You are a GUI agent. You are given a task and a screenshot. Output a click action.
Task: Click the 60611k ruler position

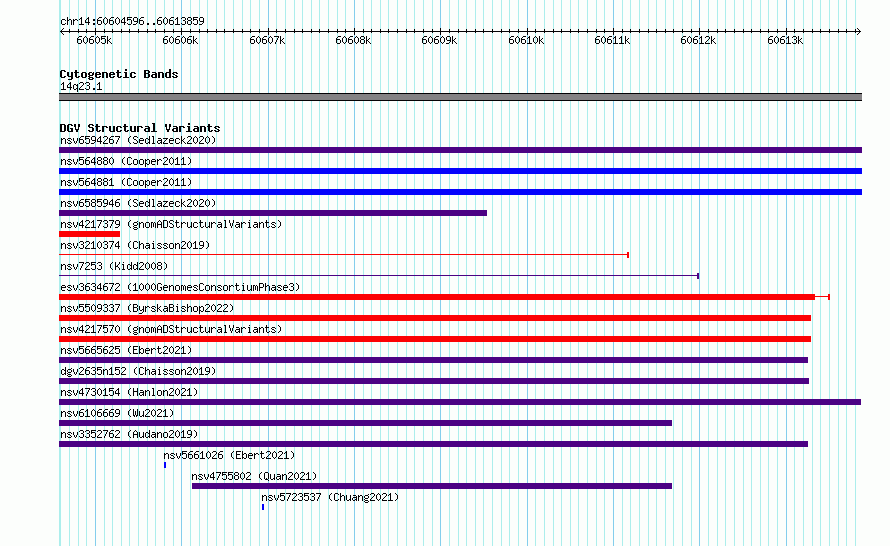tap(612, 40)
